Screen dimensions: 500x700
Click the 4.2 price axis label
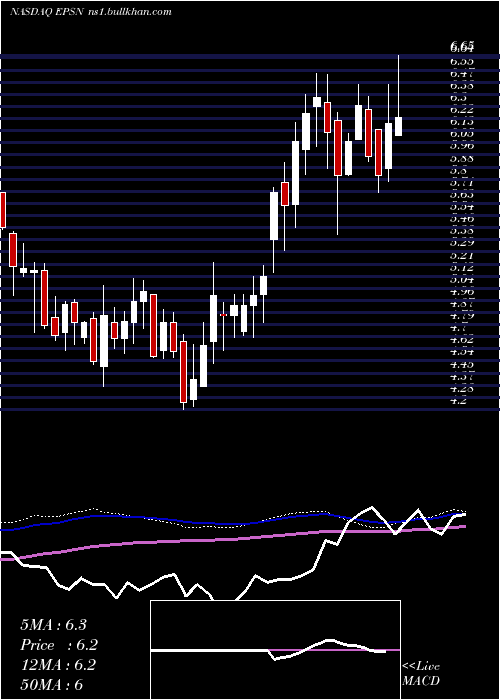click(459, 400)
